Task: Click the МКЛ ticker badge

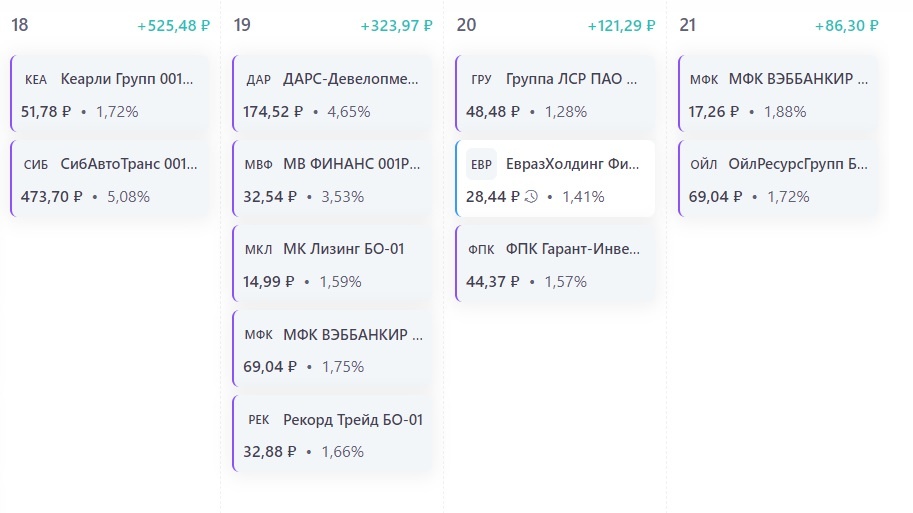Action: 259,249
